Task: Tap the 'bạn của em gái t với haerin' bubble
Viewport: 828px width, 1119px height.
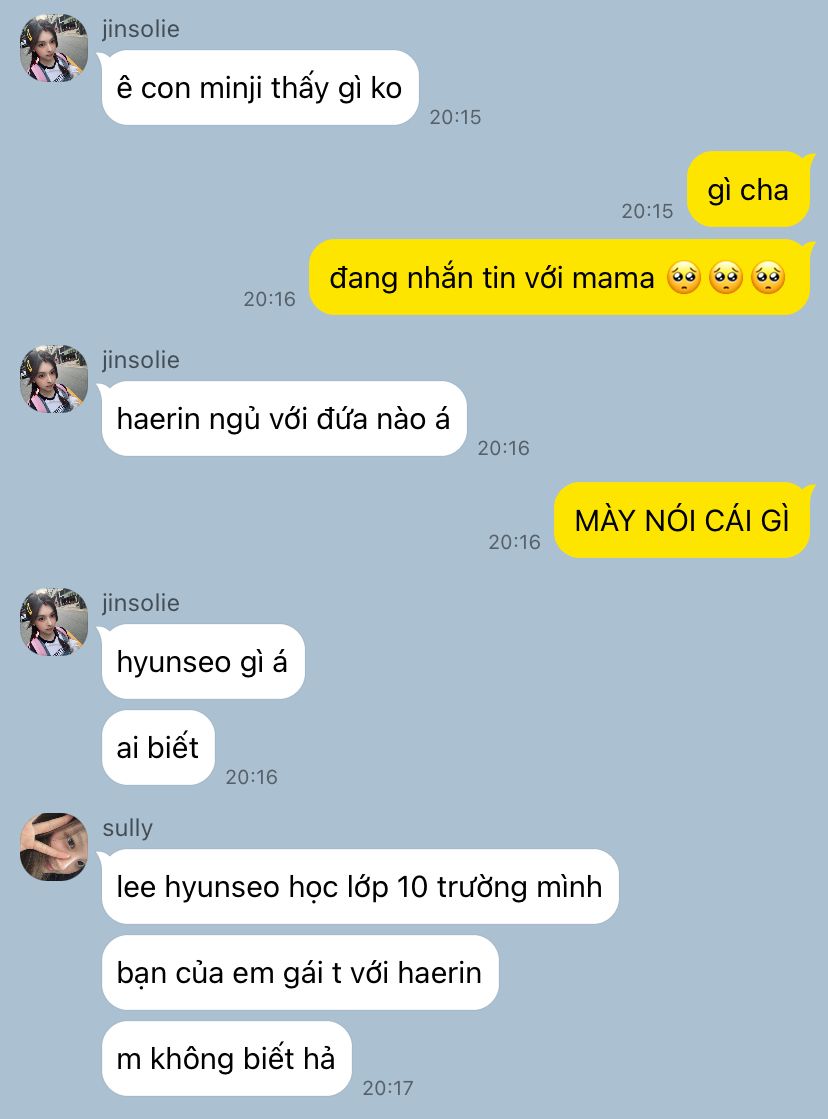Action: point(300,973)
